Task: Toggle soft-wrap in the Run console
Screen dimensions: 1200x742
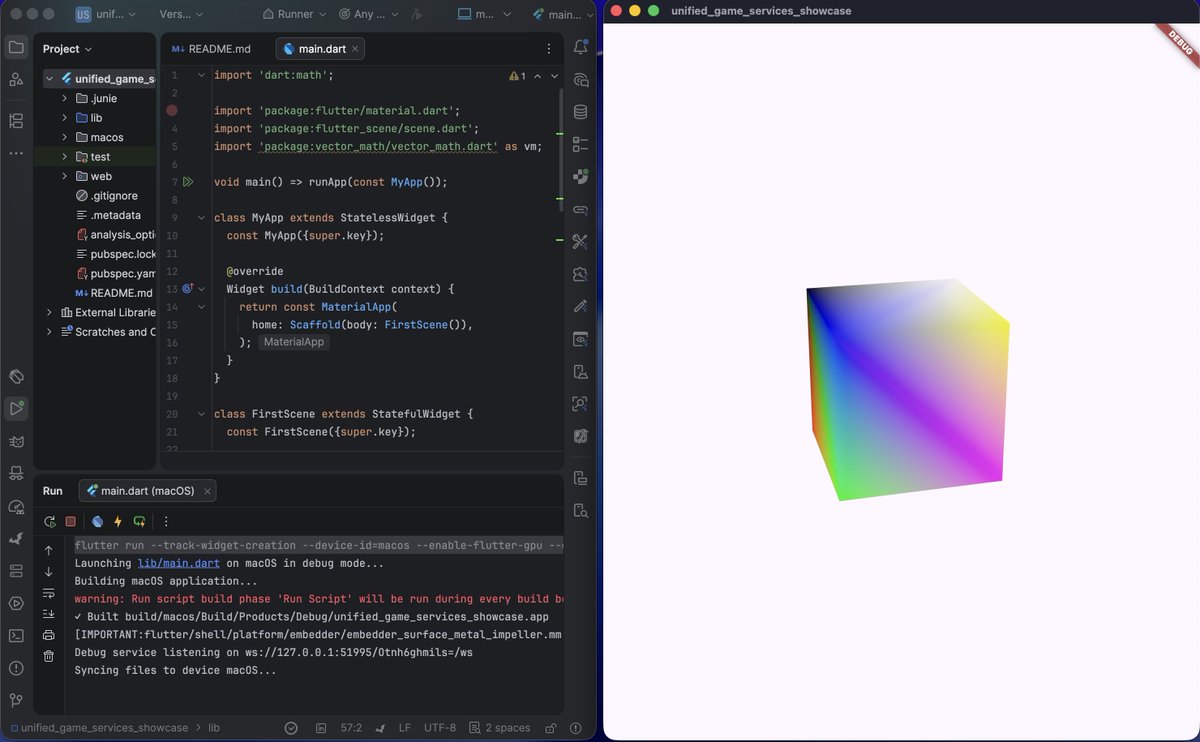Action: (x=49, y=593)
